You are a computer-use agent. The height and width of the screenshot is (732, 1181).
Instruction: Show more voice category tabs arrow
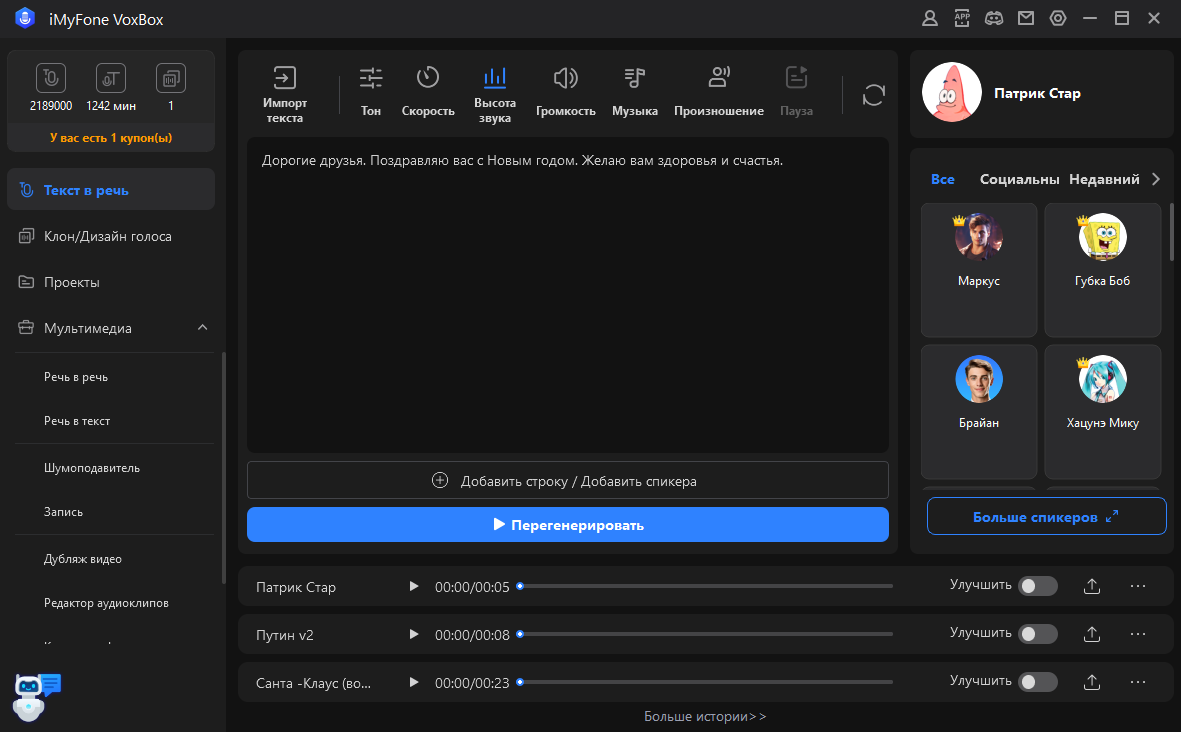[x=1156, y=179]
